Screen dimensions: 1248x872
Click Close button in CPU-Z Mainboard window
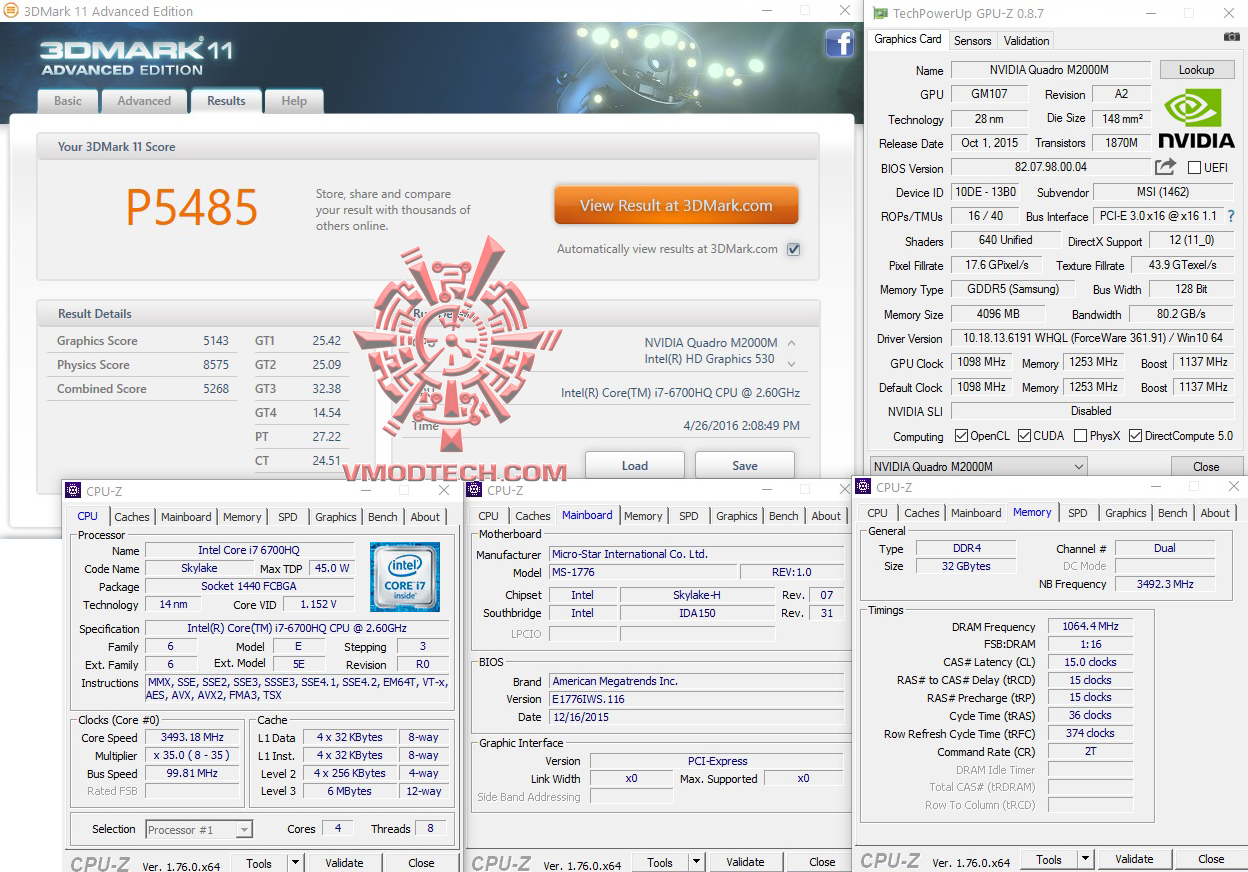click(x=822, y=863)
